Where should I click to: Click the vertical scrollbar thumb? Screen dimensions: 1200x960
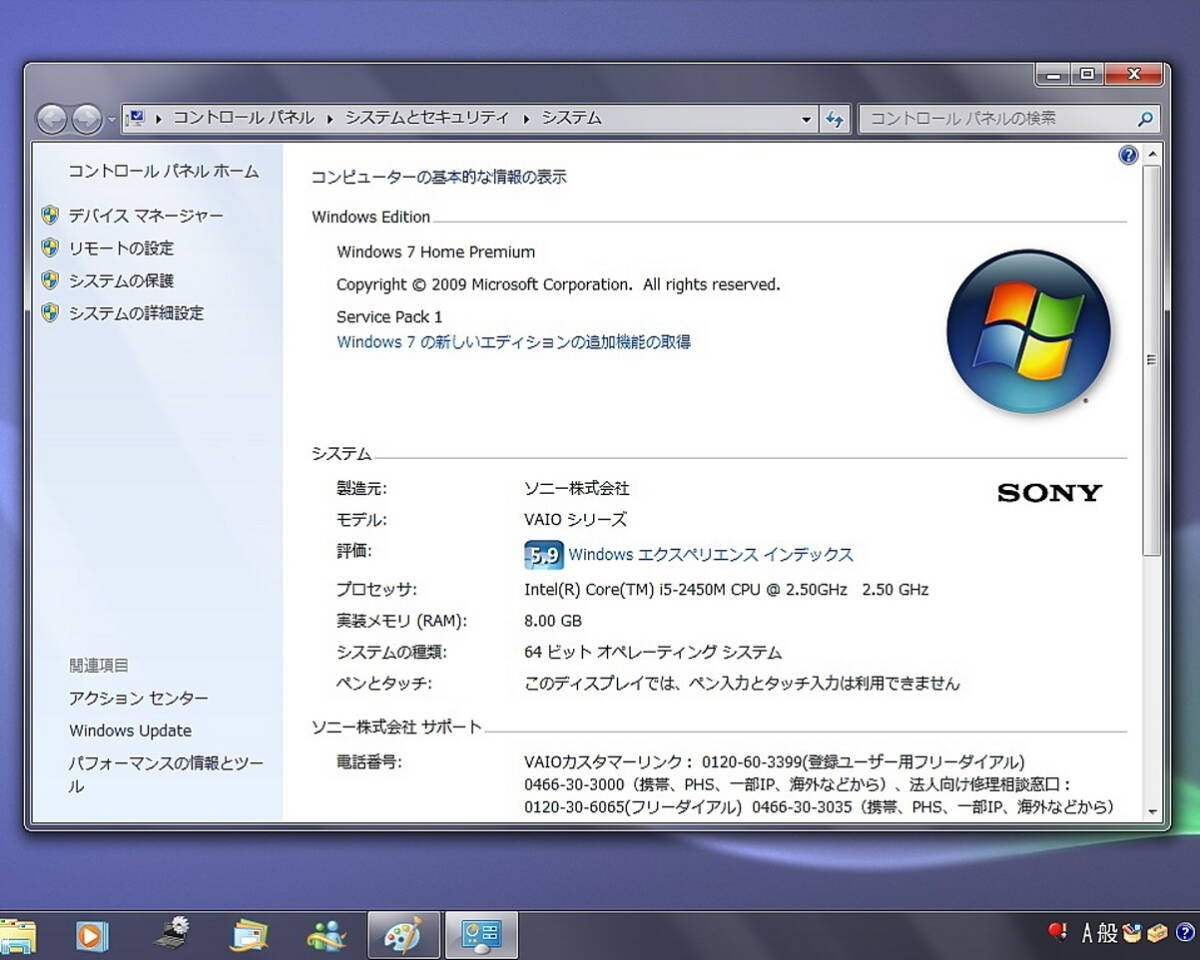tap(1152, 360)
